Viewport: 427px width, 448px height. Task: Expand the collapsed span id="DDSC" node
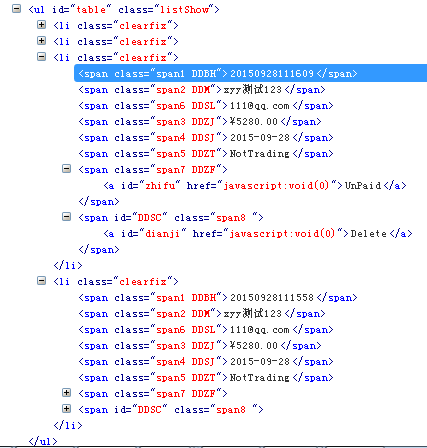point(66,409)
